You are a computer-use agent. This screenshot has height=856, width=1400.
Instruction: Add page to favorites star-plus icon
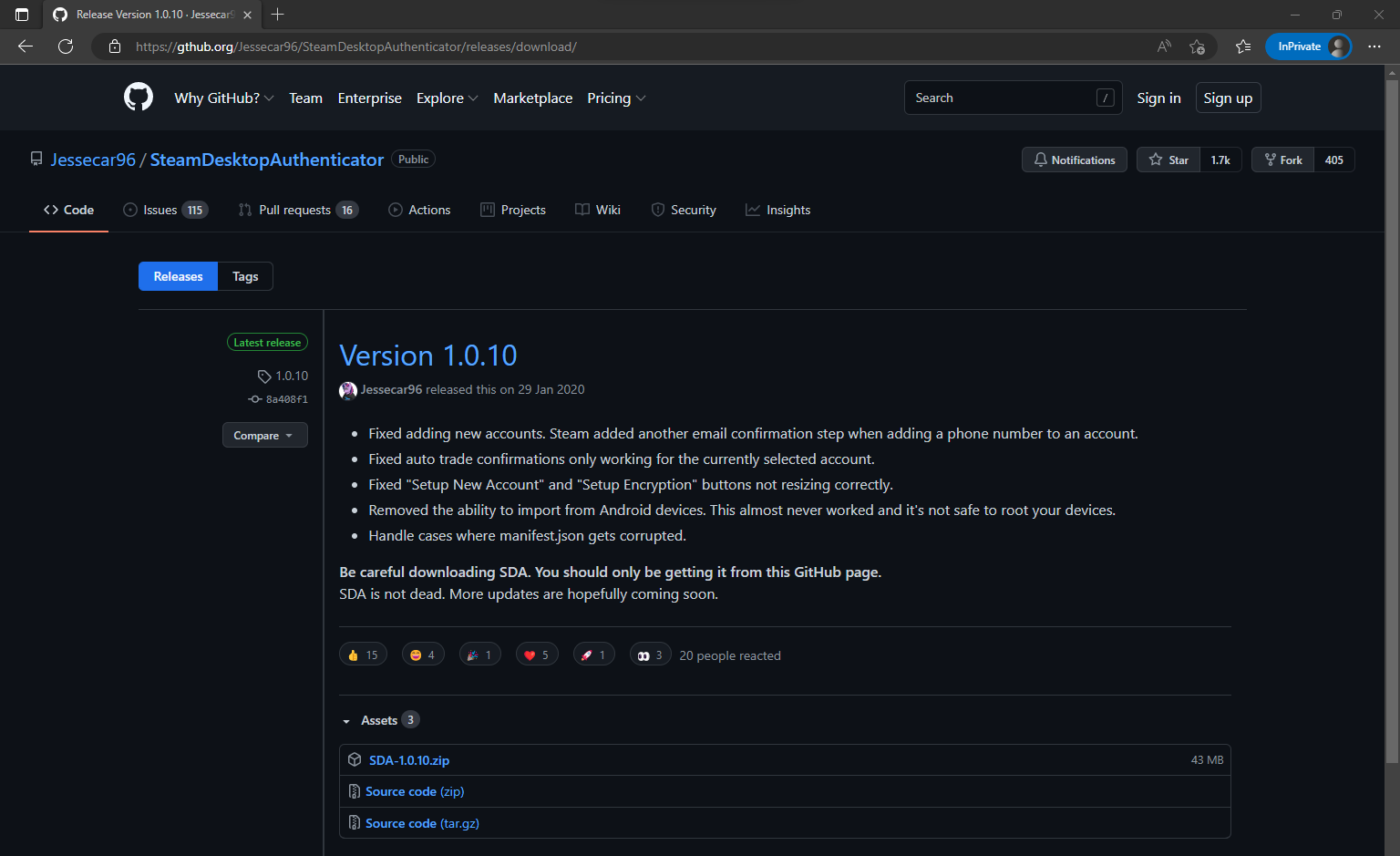tap(1197, 46)
